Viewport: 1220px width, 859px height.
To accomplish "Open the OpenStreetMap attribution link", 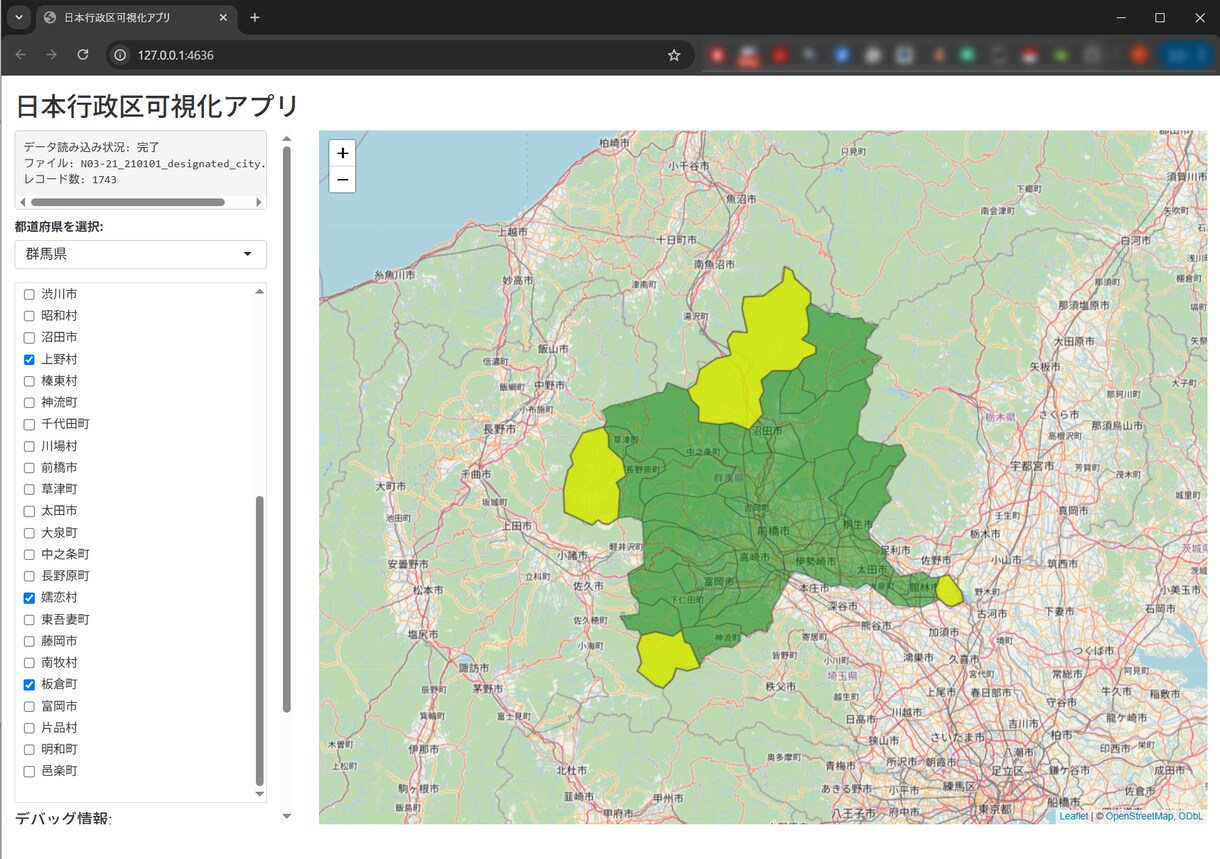I will click(x=1139, y=816).
